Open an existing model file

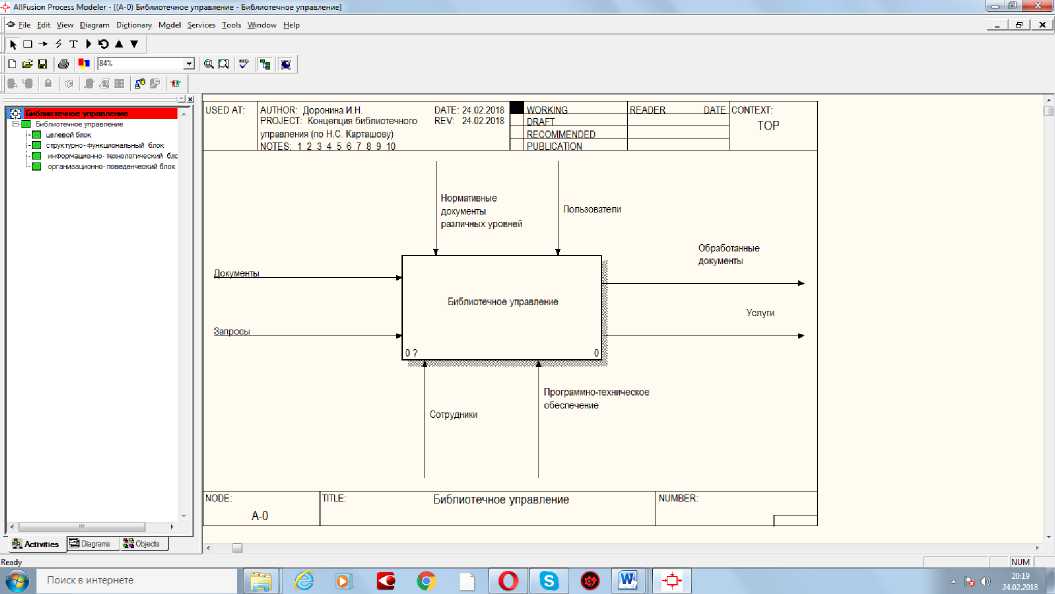[x=27, y=64]
